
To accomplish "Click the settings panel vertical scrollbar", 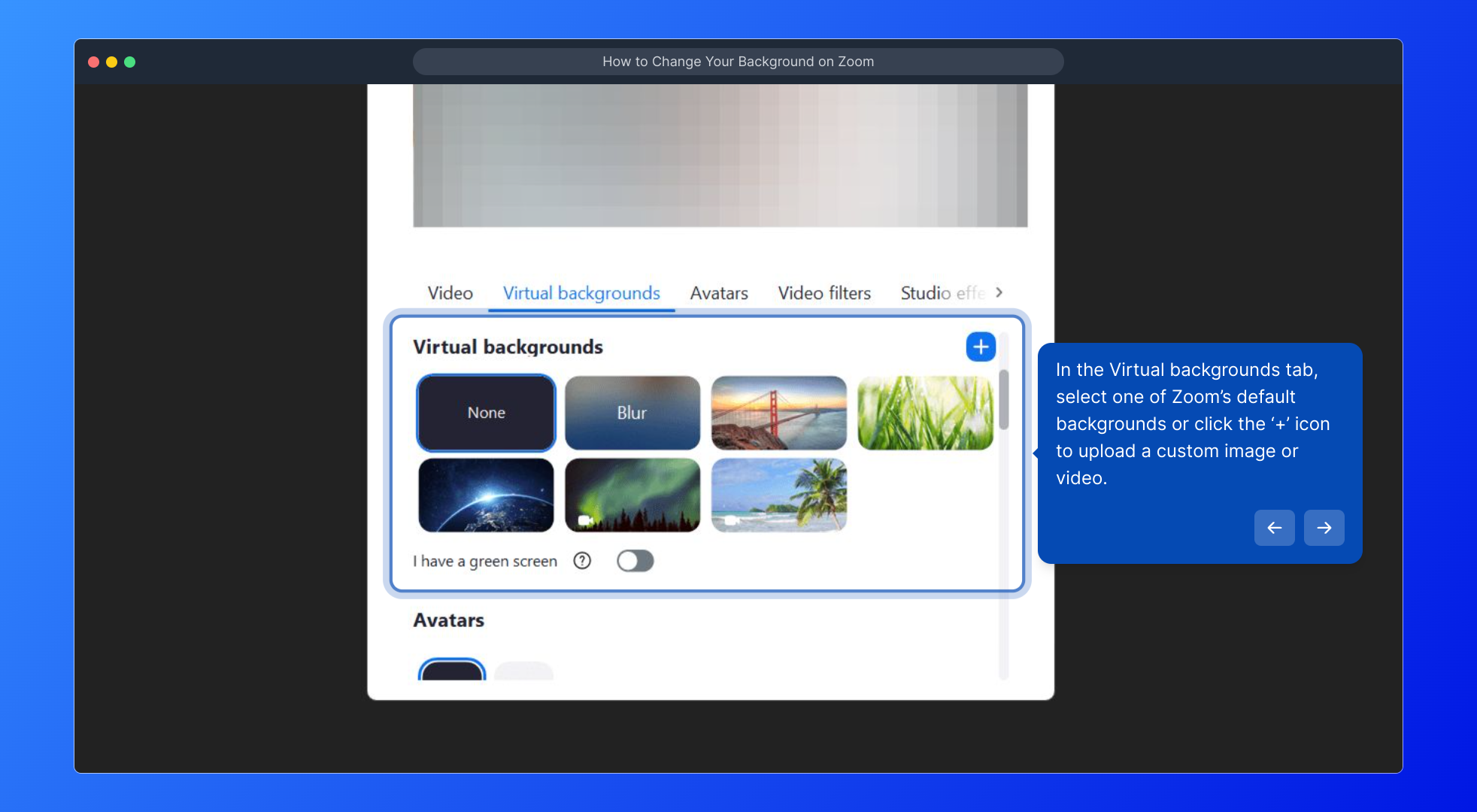I will (x=1003, y=400).
